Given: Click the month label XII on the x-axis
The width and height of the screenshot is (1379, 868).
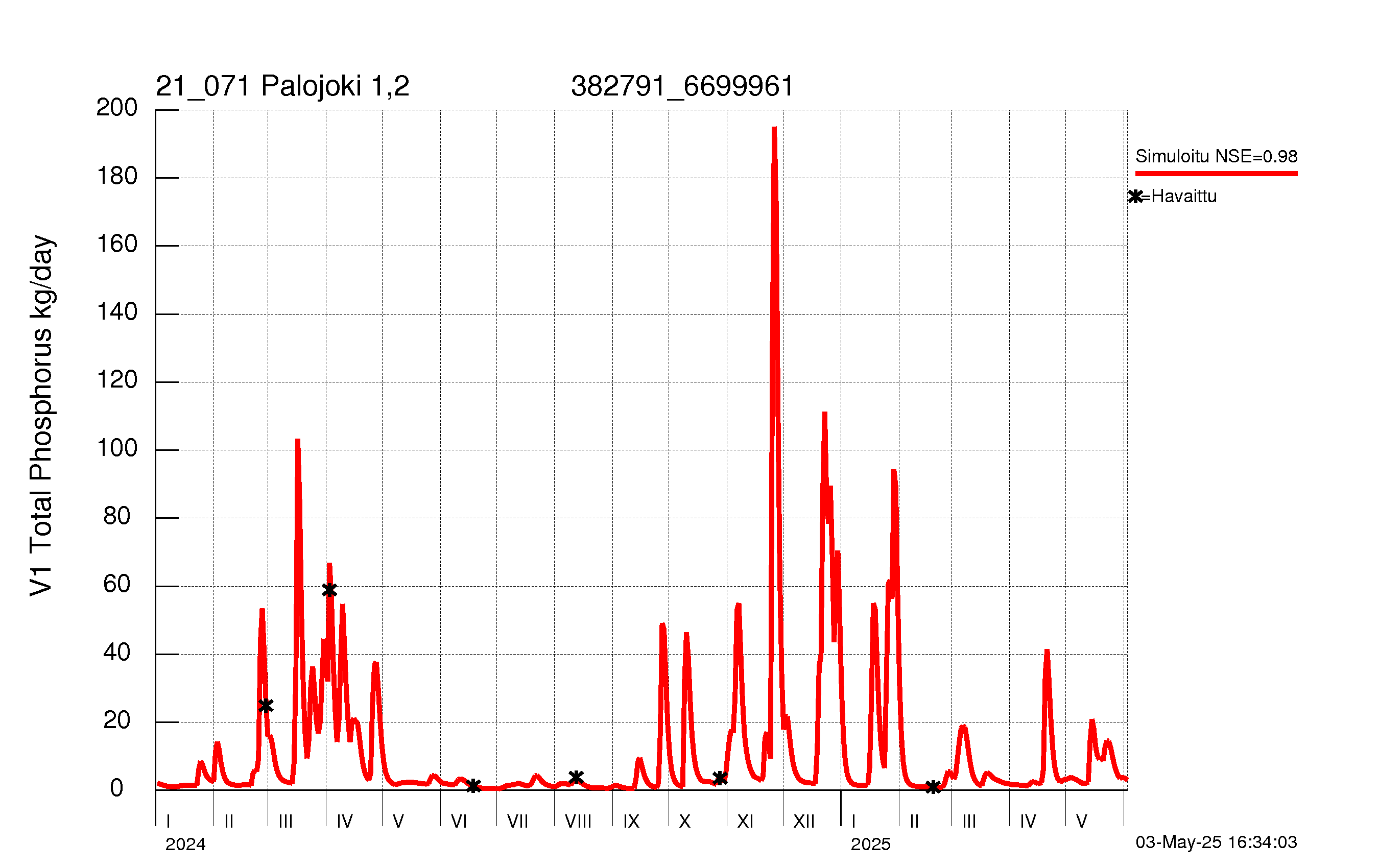Looking at the screenshot, I should click(x=804, y=822).
